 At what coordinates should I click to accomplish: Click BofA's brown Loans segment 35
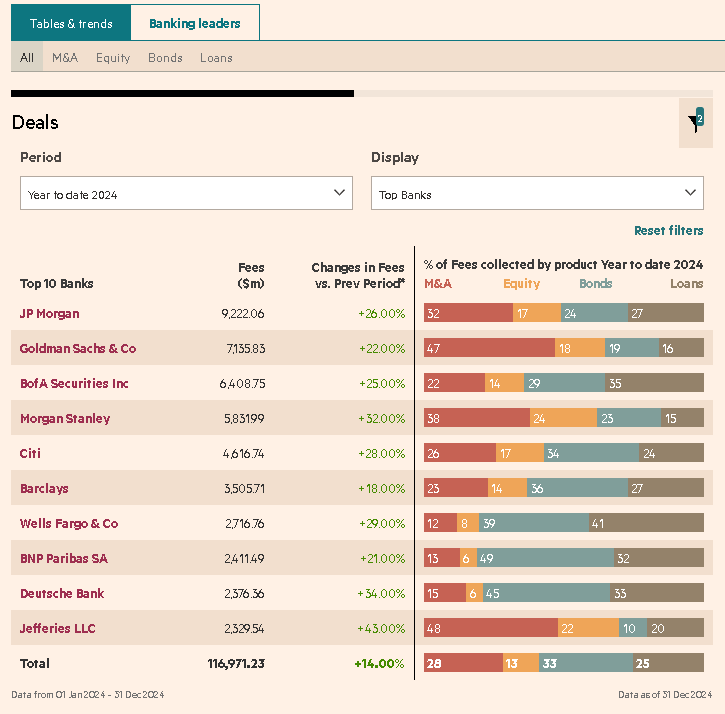click(654, 382)
